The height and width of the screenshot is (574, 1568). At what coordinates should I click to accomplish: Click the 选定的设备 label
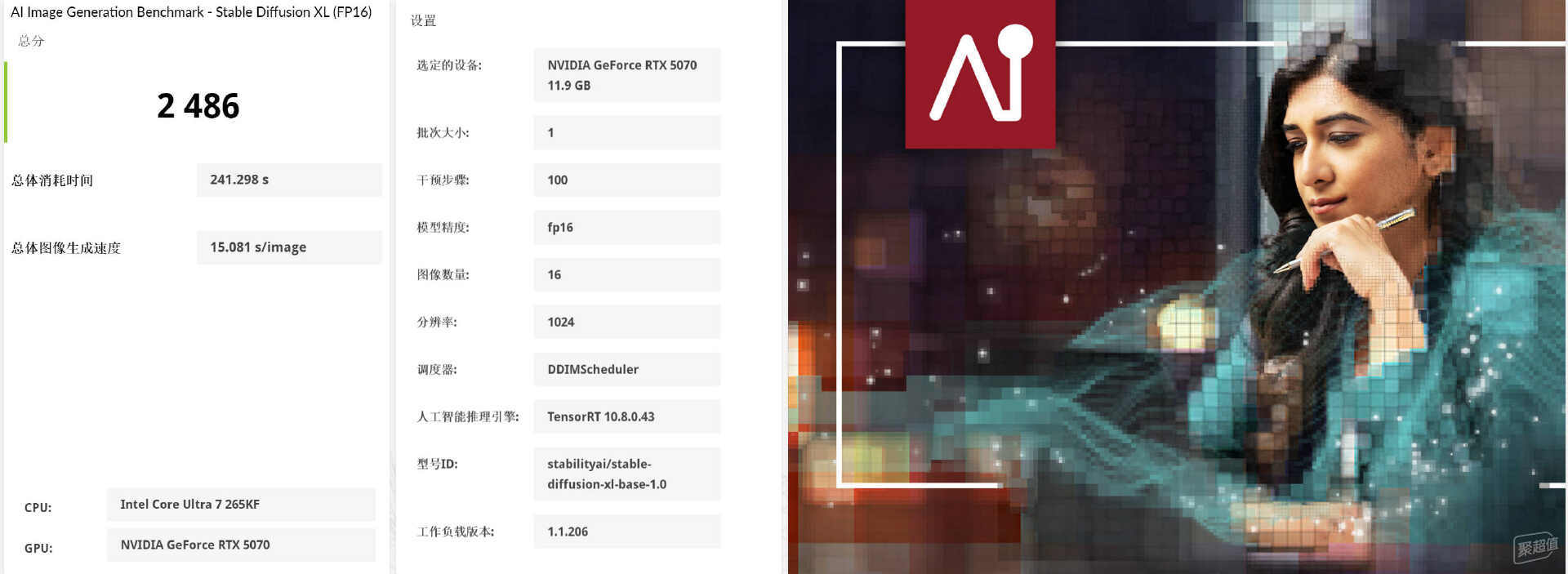[449, 65]
